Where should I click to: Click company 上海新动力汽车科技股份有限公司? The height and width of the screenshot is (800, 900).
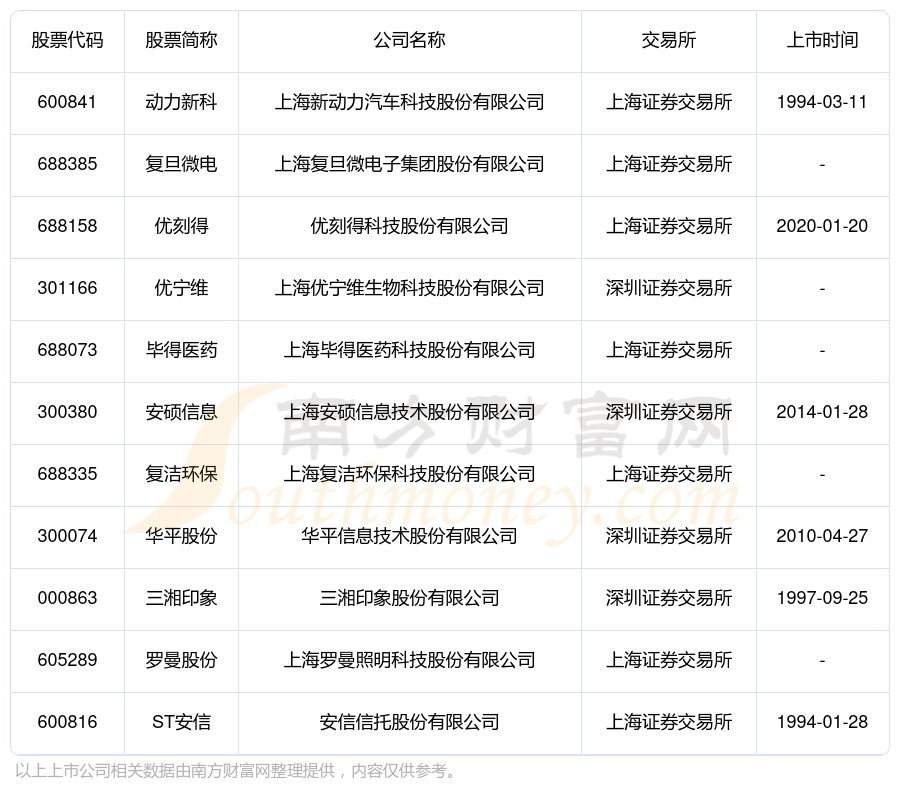[x=409, y=102]
